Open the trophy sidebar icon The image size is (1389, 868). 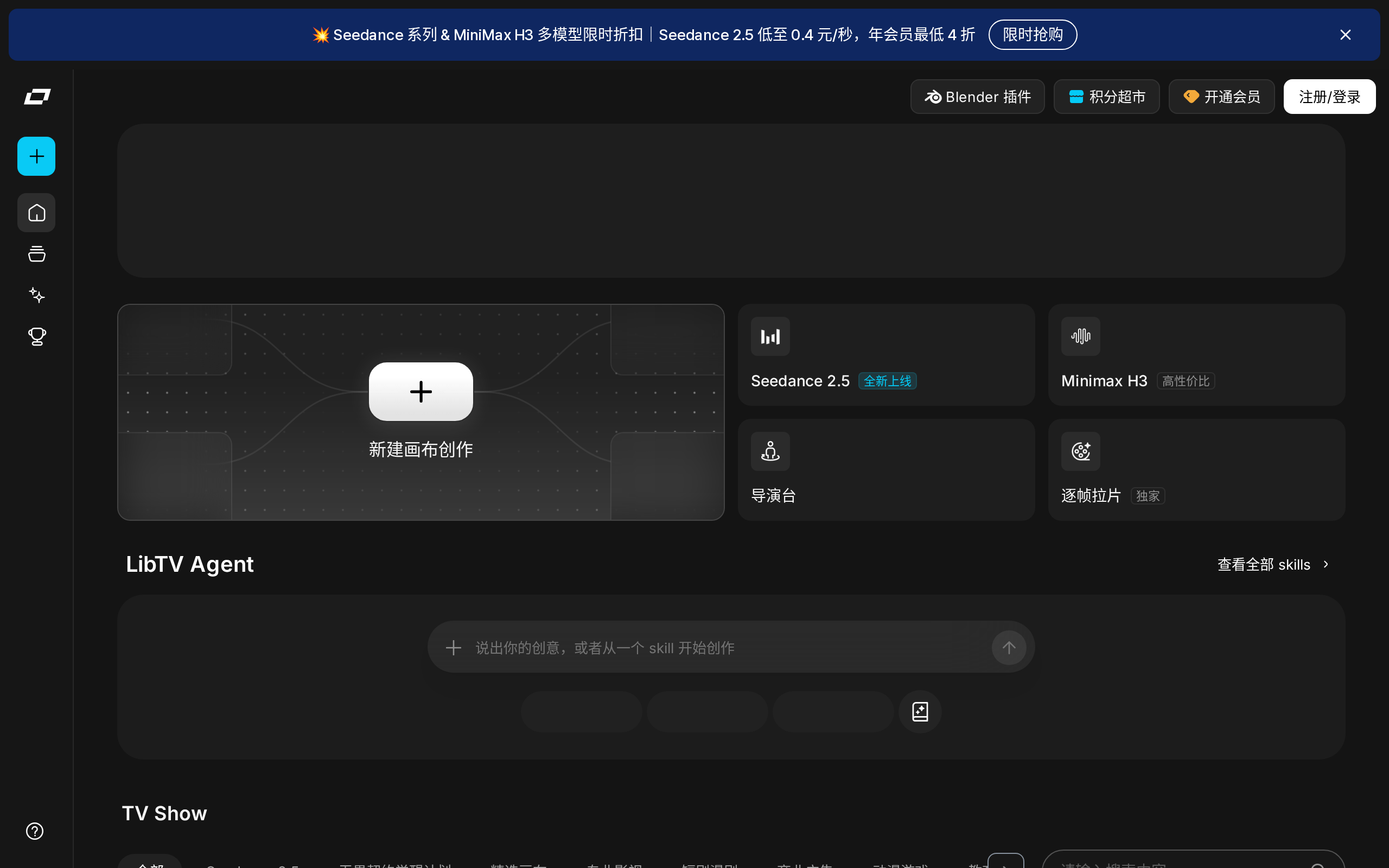coord(37,336)
